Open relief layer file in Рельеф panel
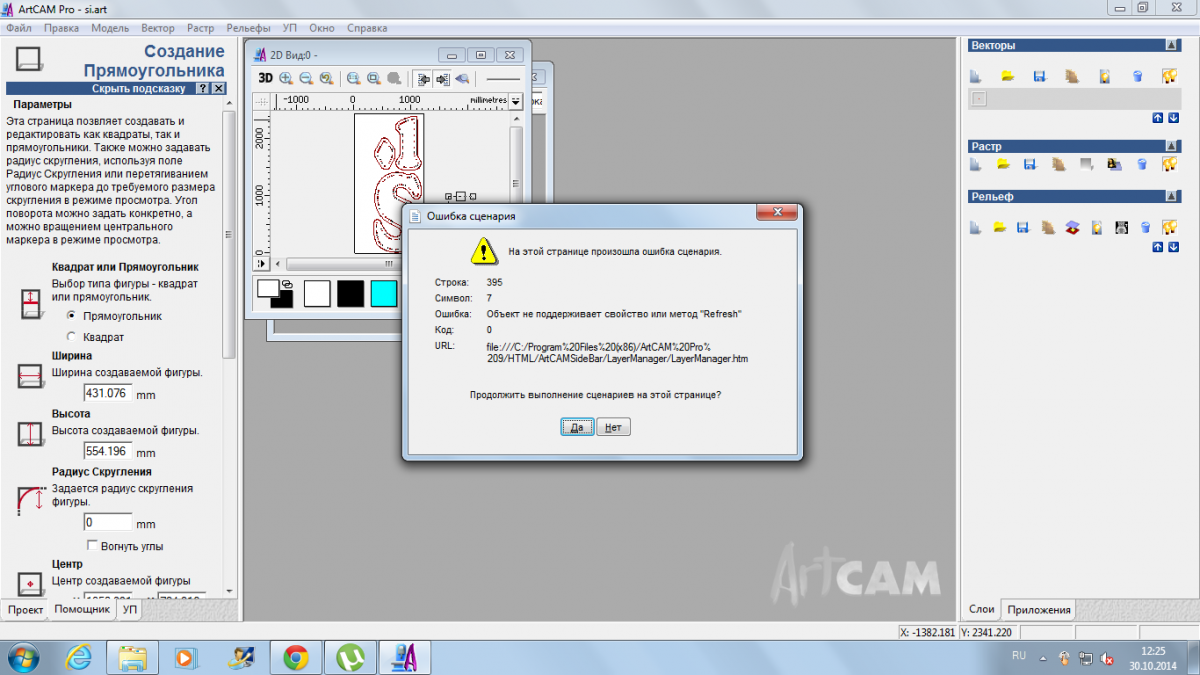This screenshot has height=675, width=1200. pos(999,227)
